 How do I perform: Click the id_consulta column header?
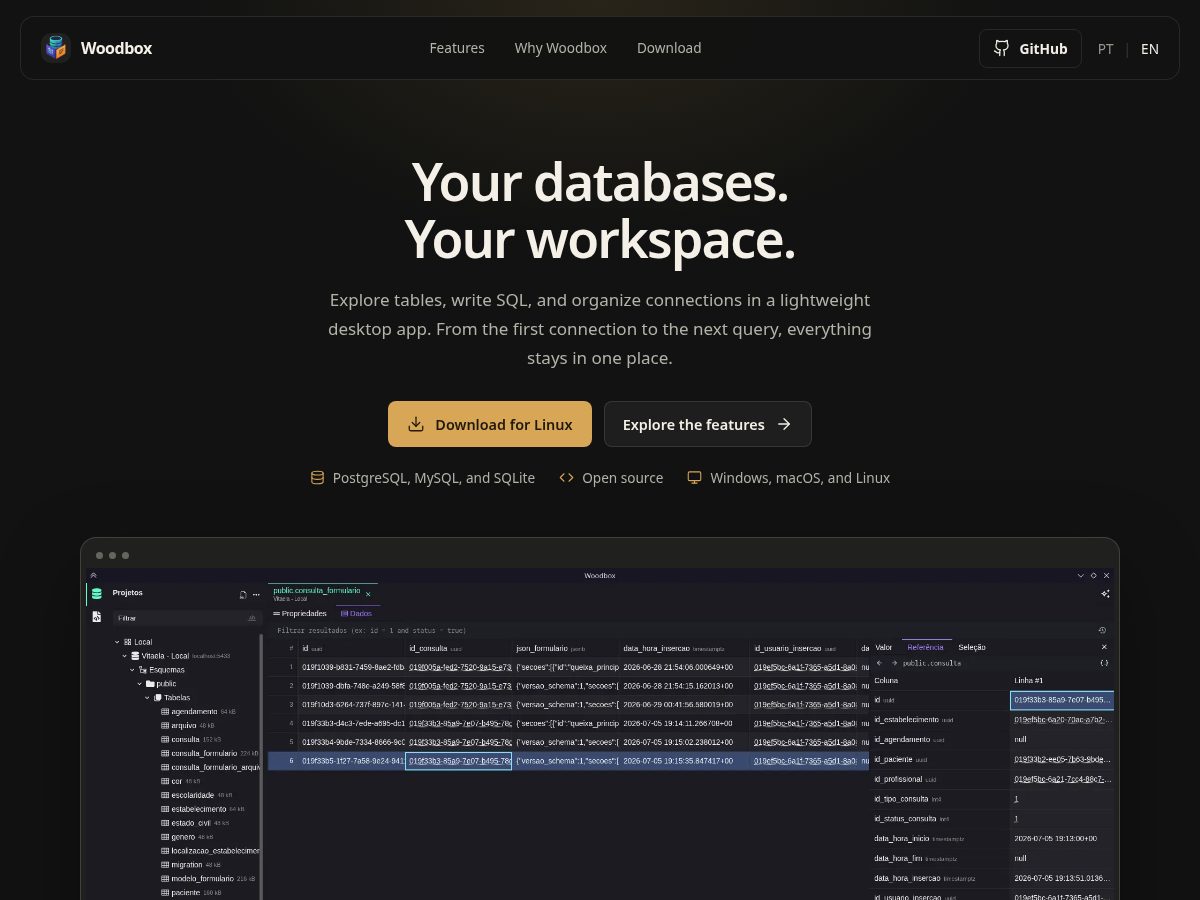click(459, 648)
